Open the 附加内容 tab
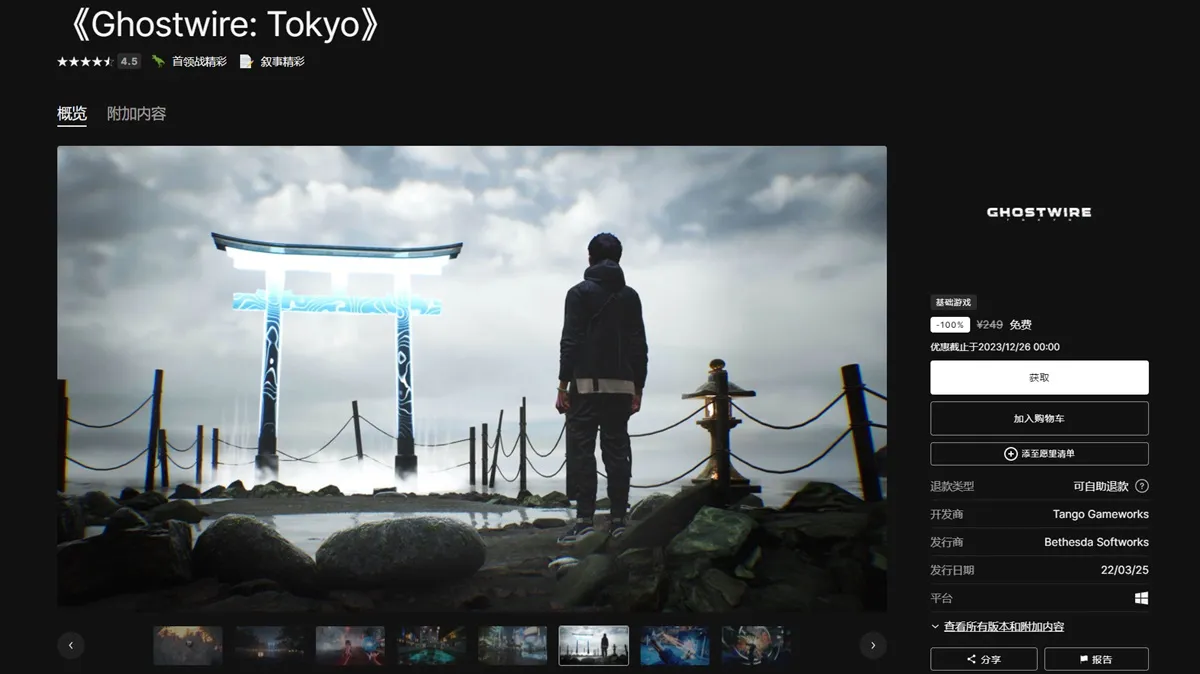The height and width of the screenshot is (674, 1200). point(137,114)
